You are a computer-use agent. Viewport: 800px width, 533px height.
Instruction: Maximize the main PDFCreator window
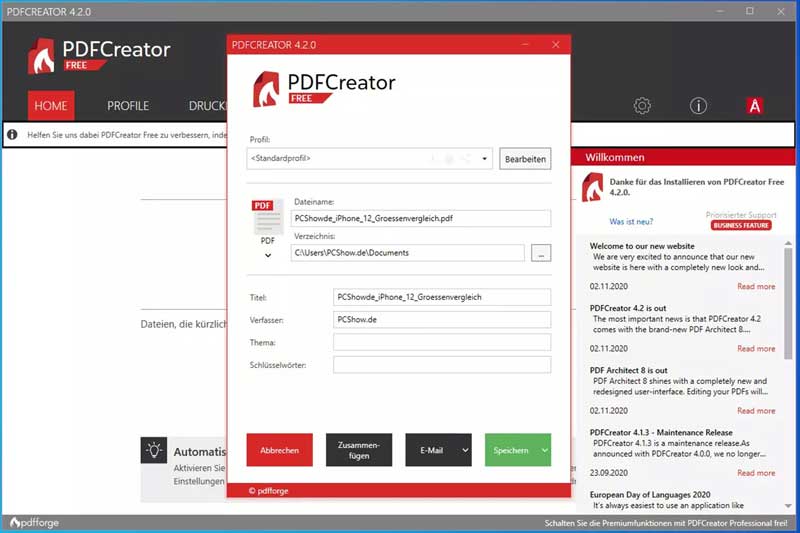point(749,11)
